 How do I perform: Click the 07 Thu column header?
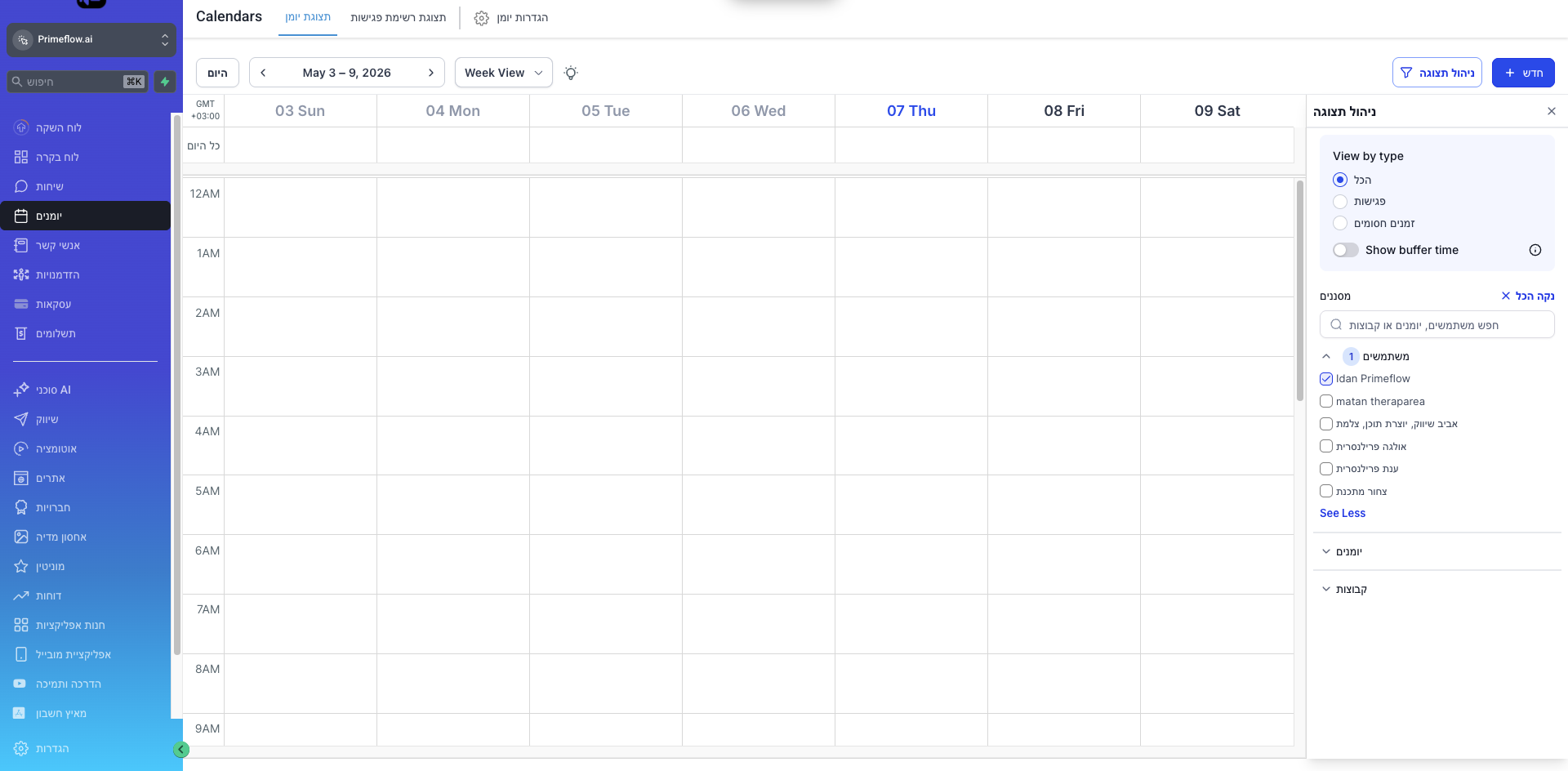pyautogui.click(x=911, y=111)
